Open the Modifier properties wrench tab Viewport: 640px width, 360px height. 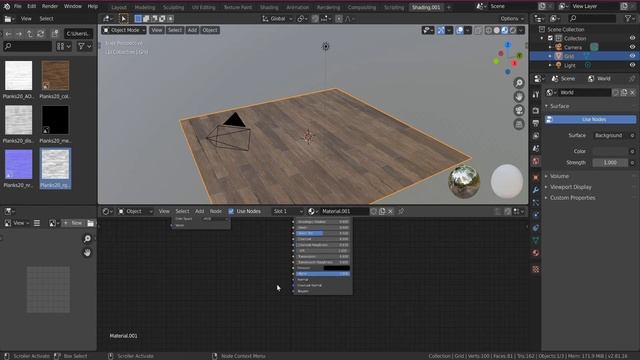pos(536,190)
